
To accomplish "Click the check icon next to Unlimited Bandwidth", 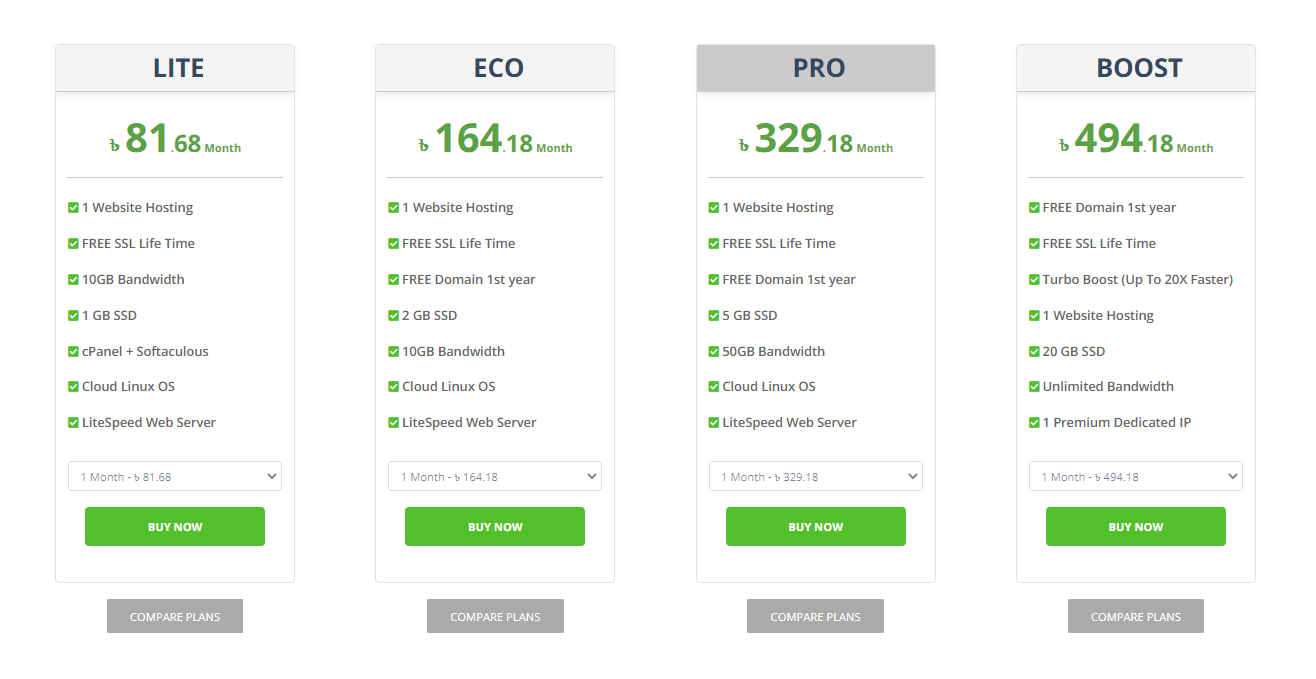I will 1034,386.
